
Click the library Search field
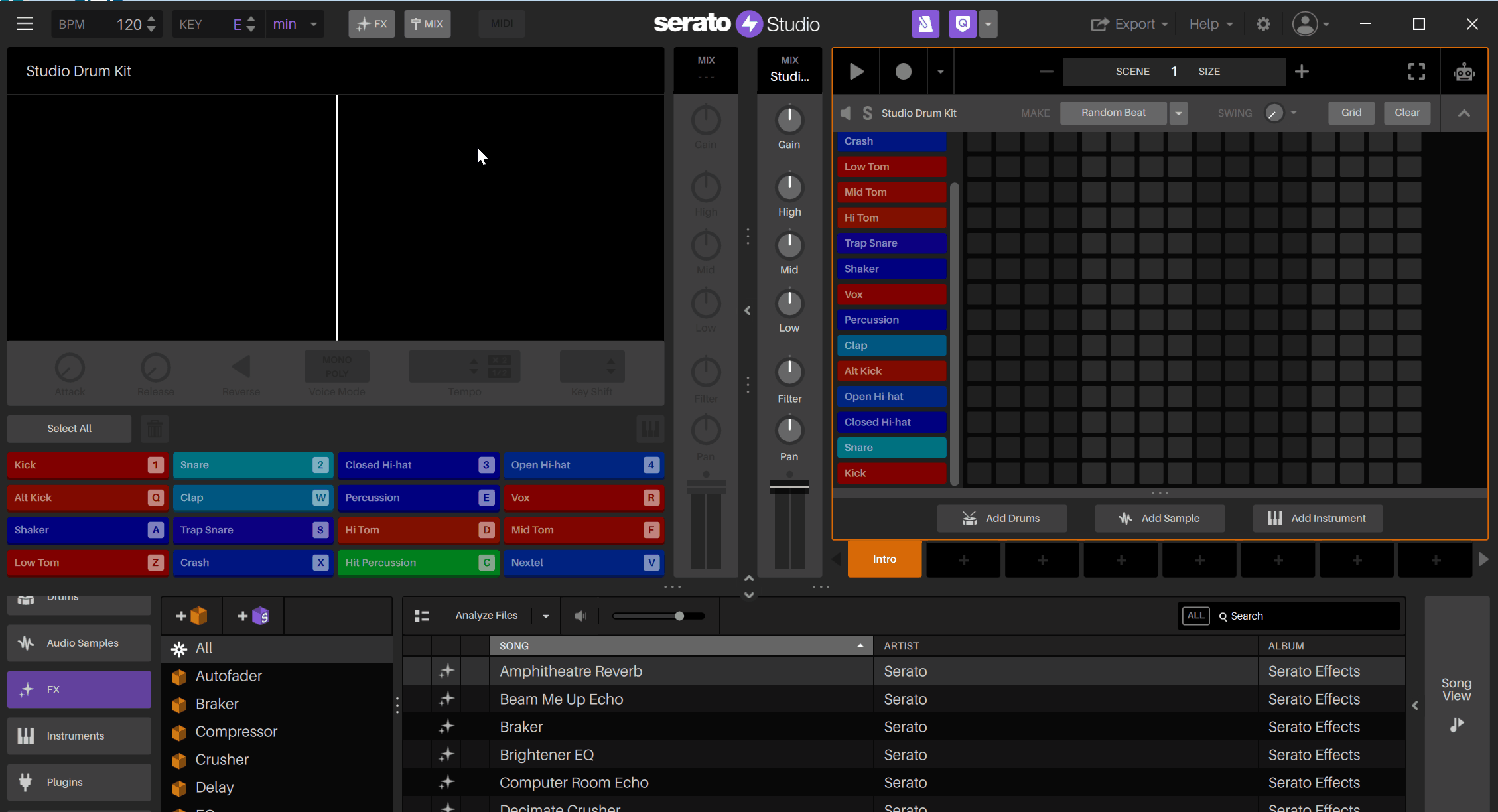point(1307,616)
